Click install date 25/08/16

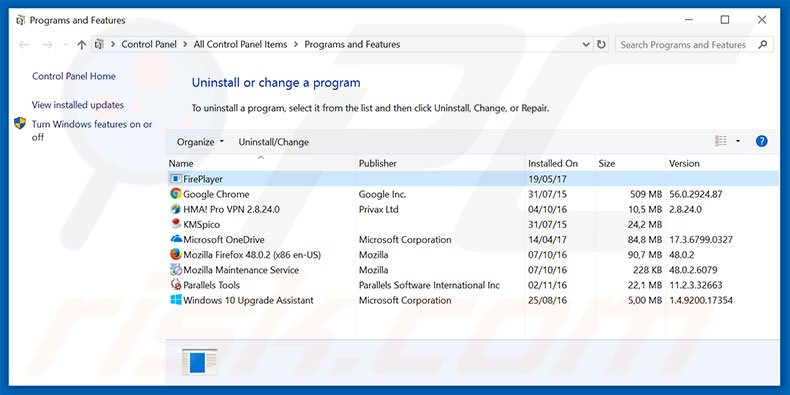point(547,300)
